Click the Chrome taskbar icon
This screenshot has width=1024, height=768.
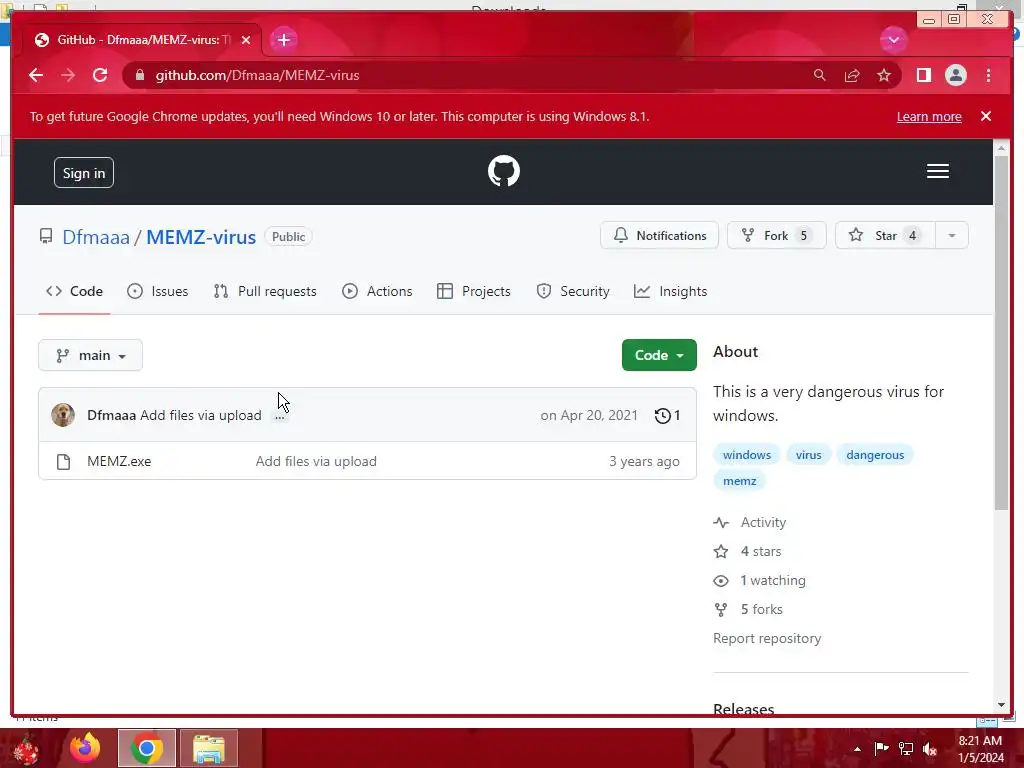click(147, 748)
